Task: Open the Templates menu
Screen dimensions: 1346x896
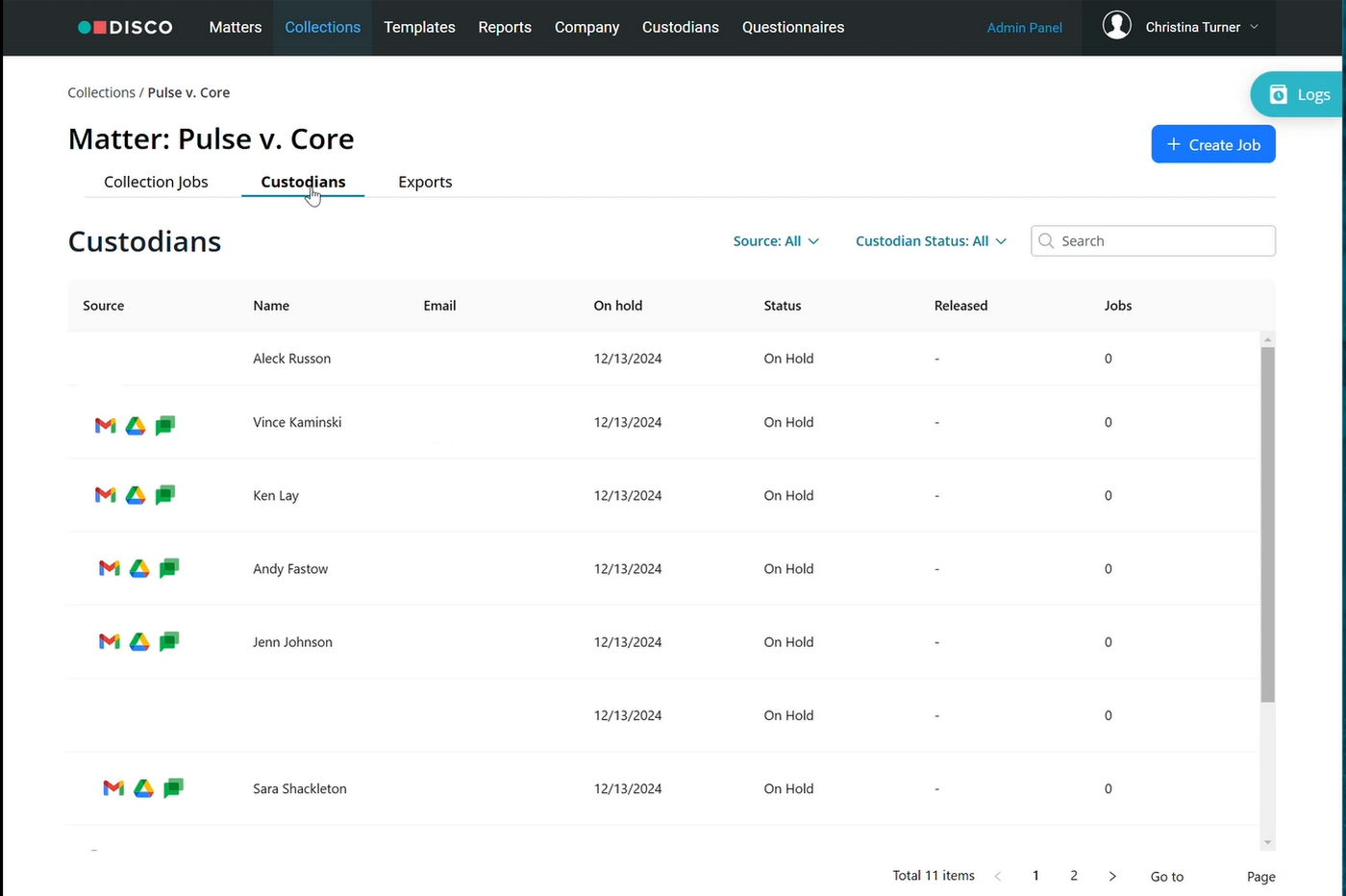Action: click(x=419, y=27)
